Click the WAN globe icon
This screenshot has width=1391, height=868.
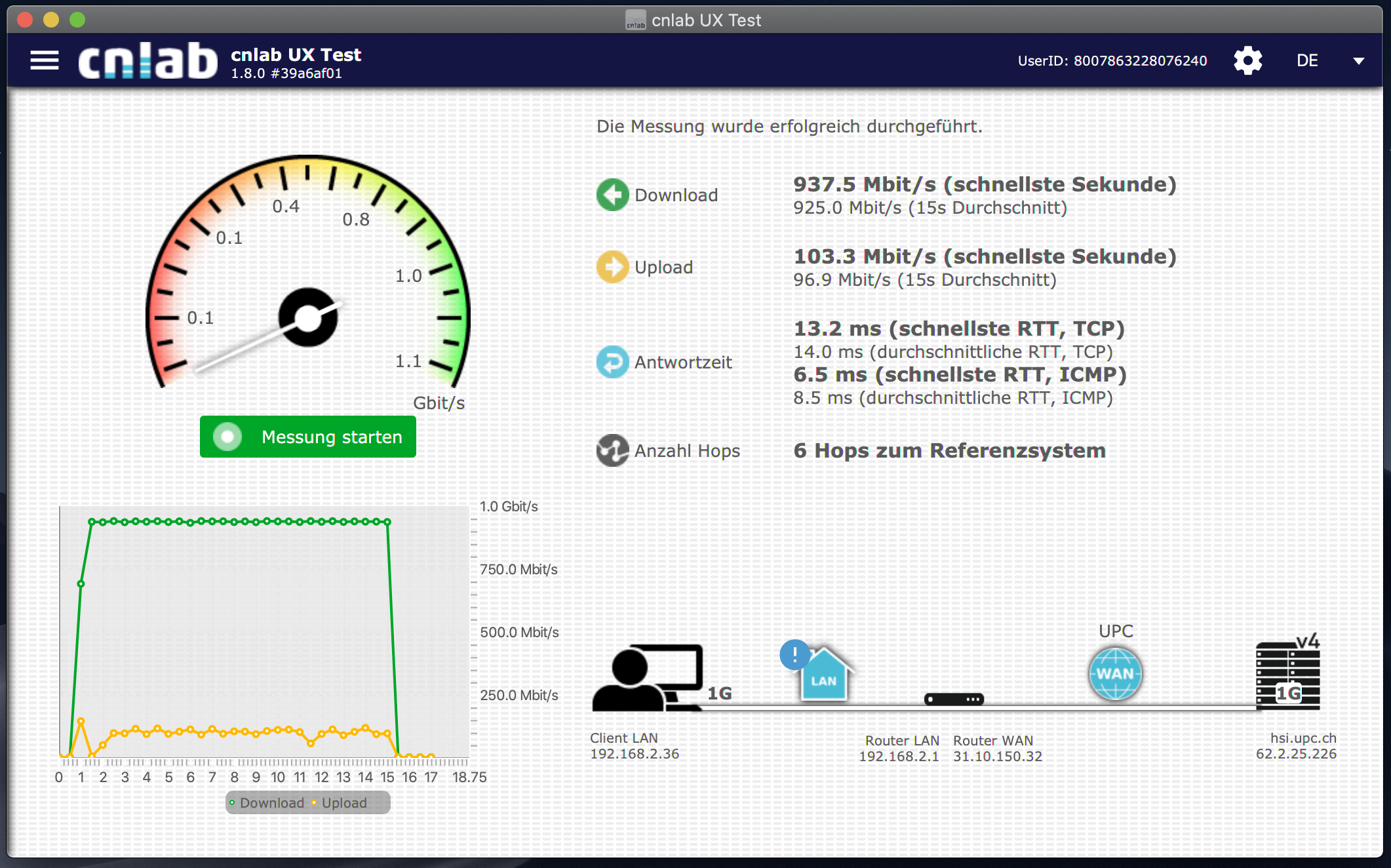1115,673
